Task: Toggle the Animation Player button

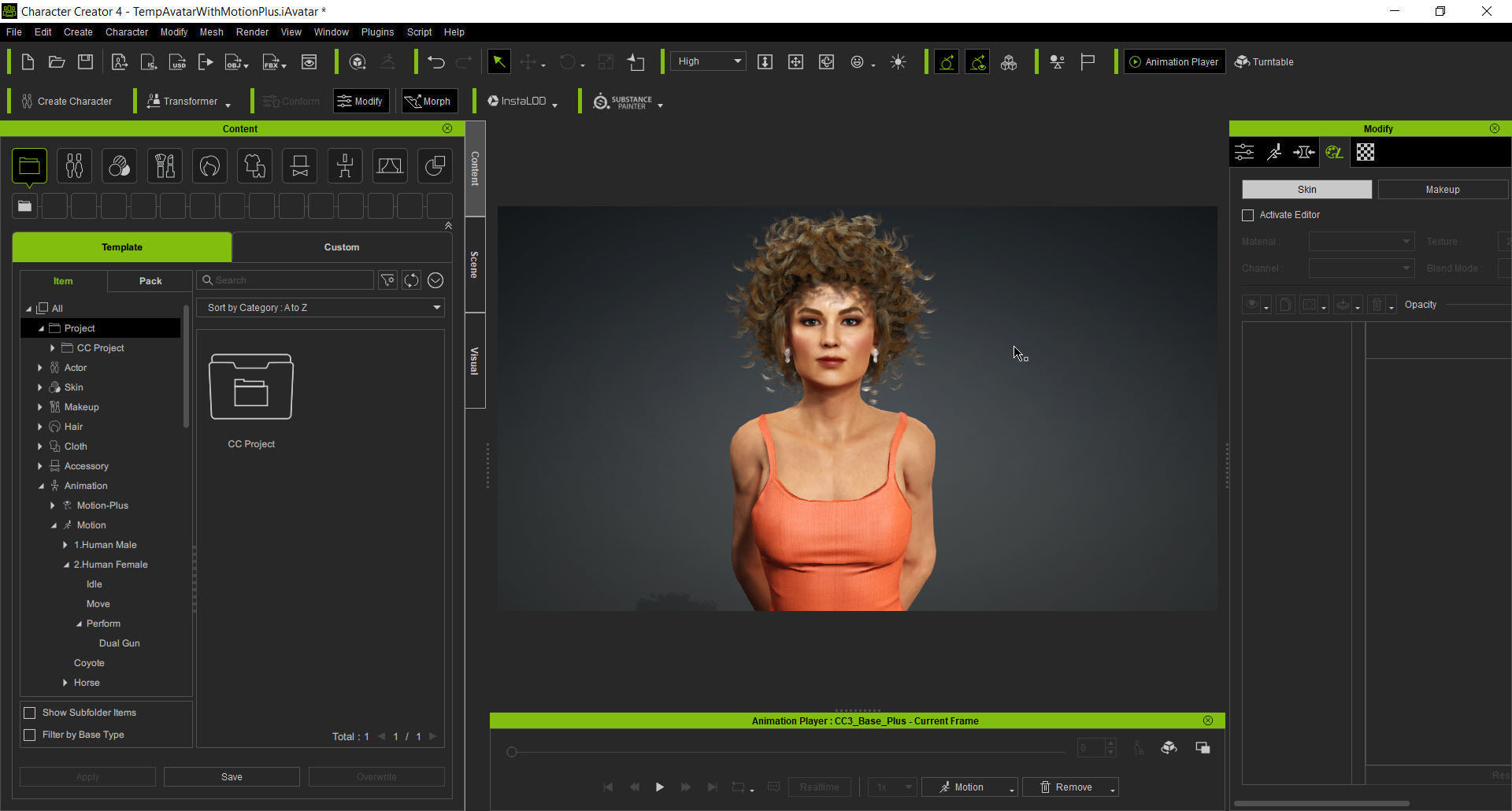Action: pyautogui.click(x=1174, y=62)
